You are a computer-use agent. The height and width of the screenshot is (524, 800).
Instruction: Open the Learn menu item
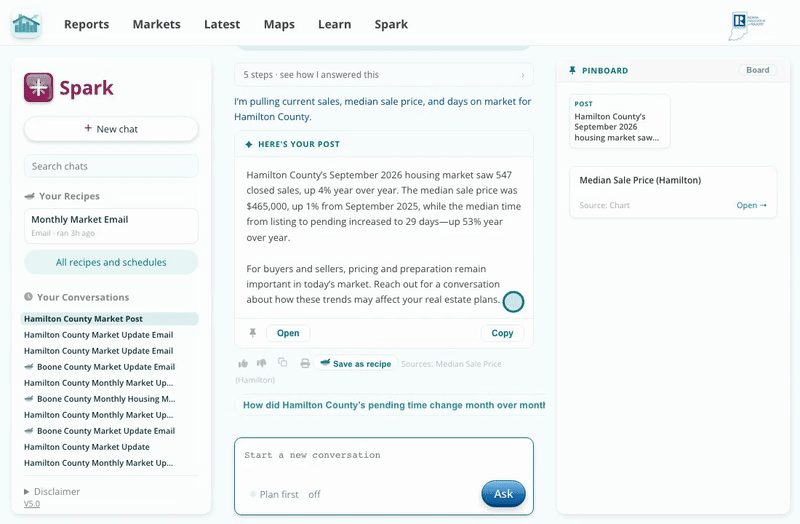pos(335,24)
